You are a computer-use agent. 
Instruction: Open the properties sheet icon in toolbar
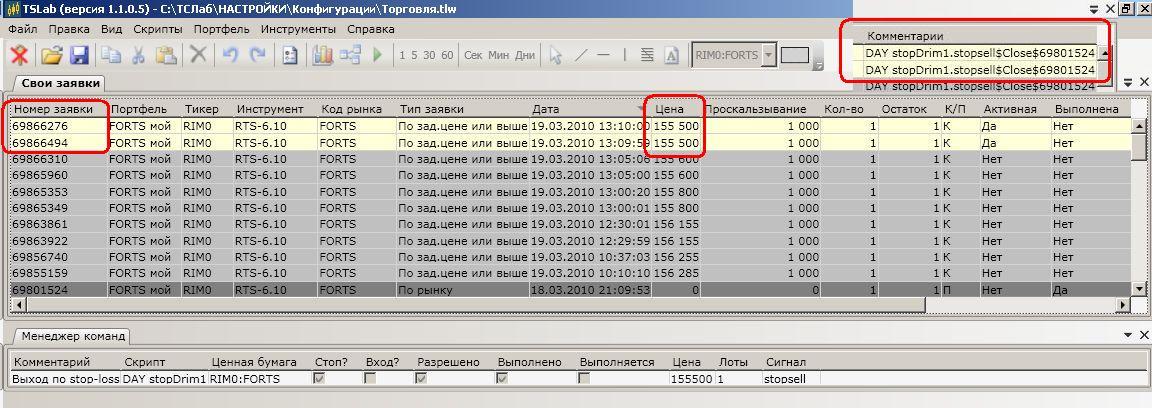pyautogui.click(x=290, y=55)
